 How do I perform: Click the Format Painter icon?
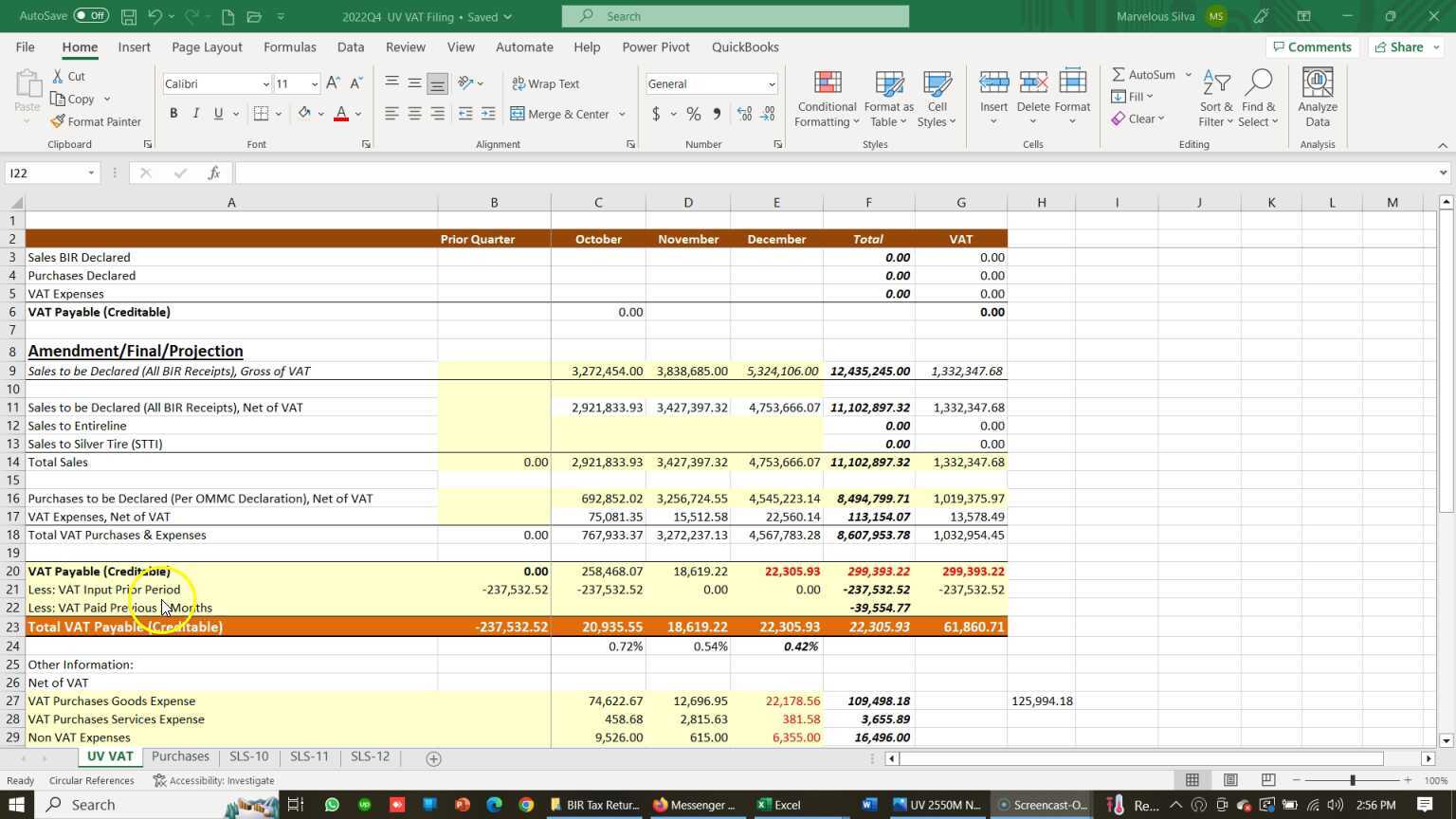[59, 121]
